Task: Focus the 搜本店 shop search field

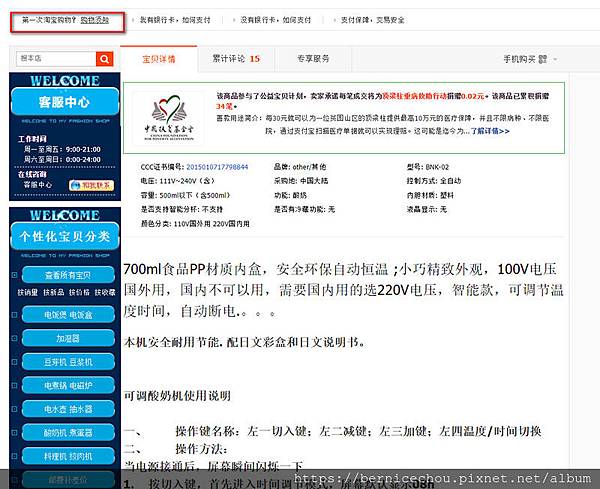Action: point(56,59)
